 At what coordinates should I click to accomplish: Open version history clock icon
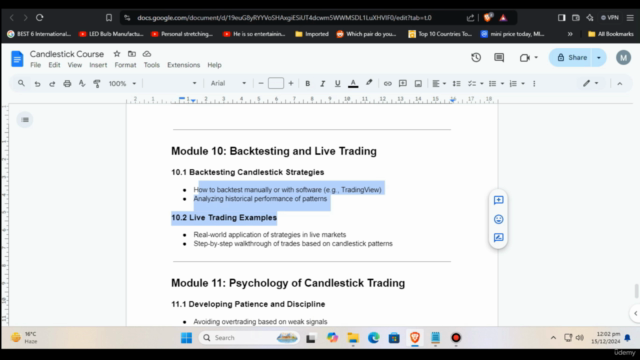476,58
